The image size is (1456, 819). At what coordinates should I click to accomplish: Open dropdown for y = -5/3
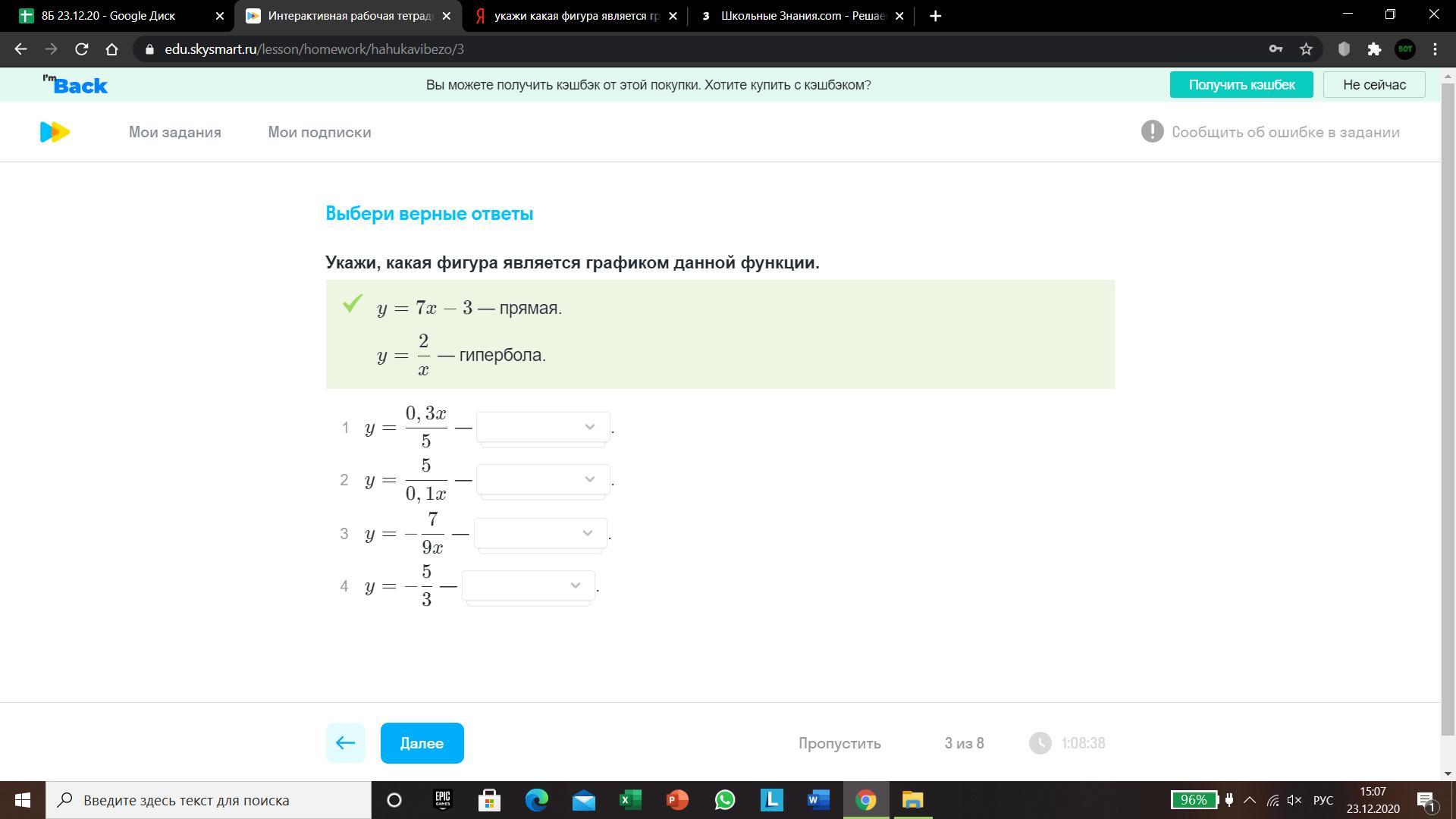(528, 586)
